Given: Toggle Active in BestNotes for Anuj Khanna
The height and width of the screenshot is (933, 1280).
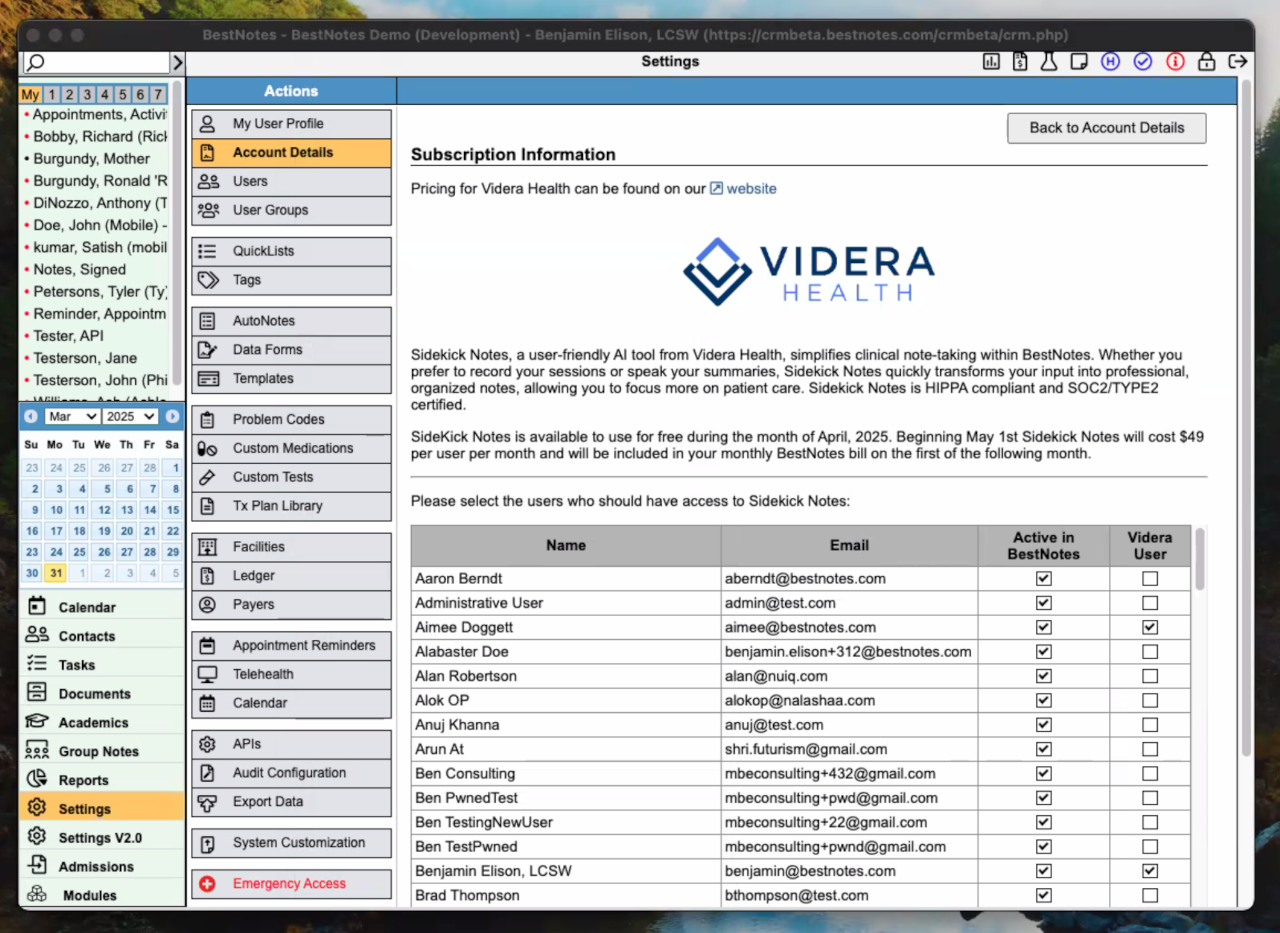Looking at the screenshot, I should [x=1044, y=725].
